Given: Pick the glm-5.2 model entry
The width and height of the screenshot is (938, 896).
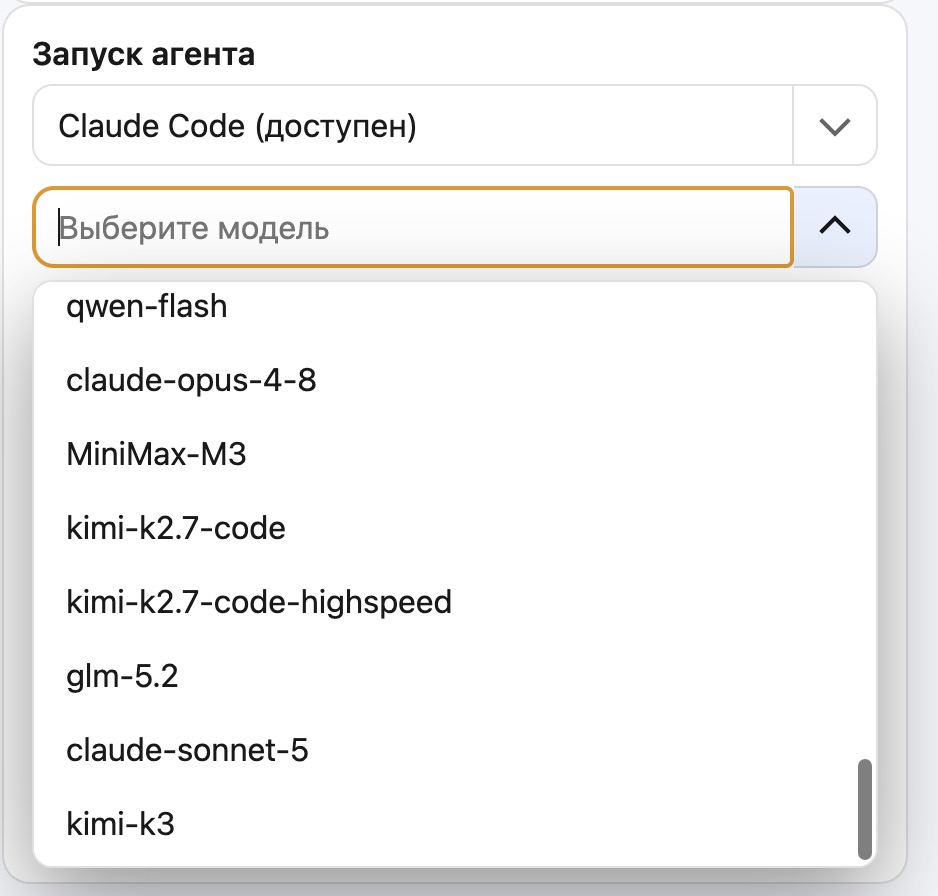Looking at the screenshot, I should (455, 676).
